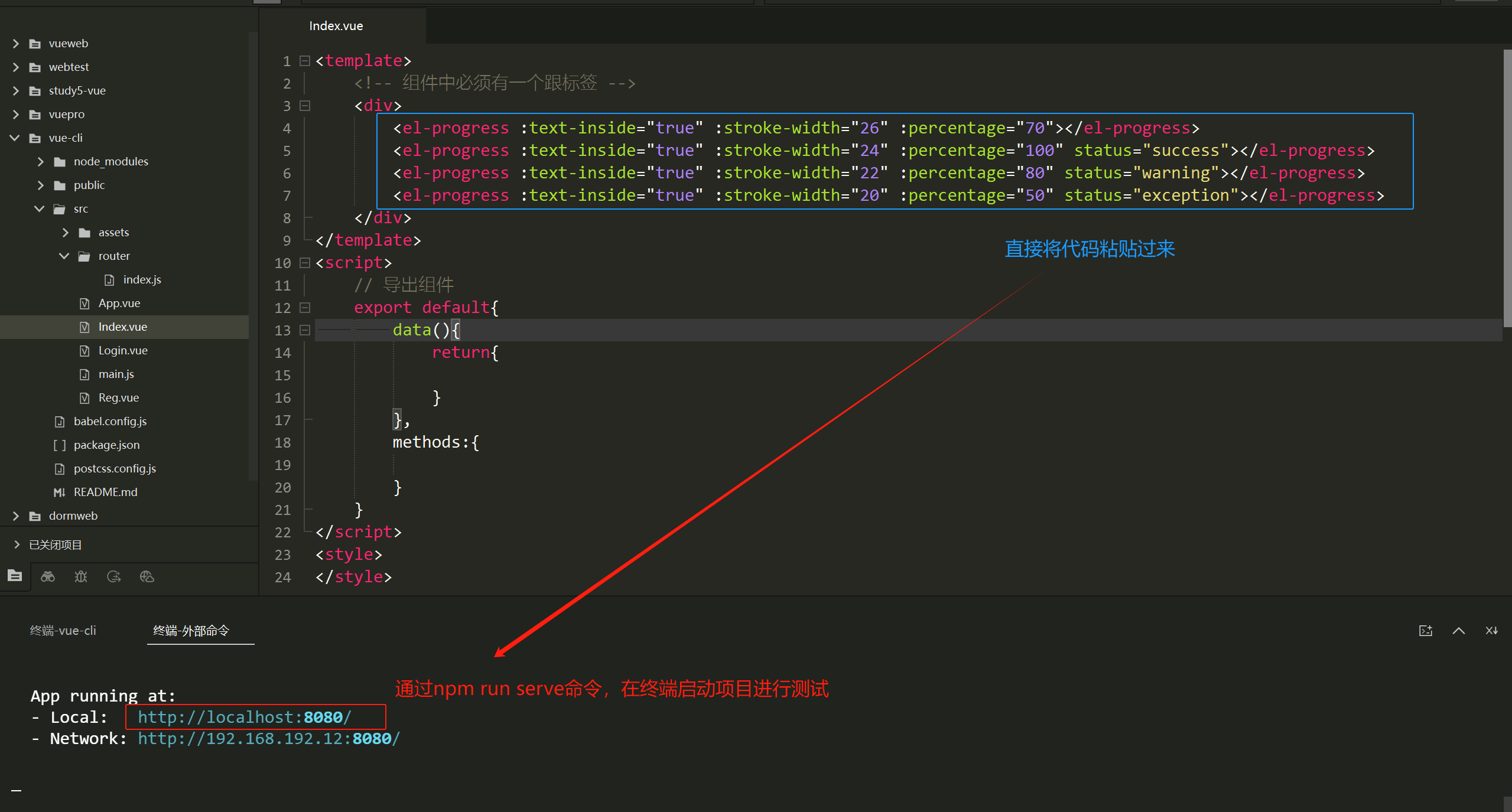The height and width of the screenshot is (812, 1512).
Task: Maximize terminal panel with up chevron
Action: point(1459,631)
